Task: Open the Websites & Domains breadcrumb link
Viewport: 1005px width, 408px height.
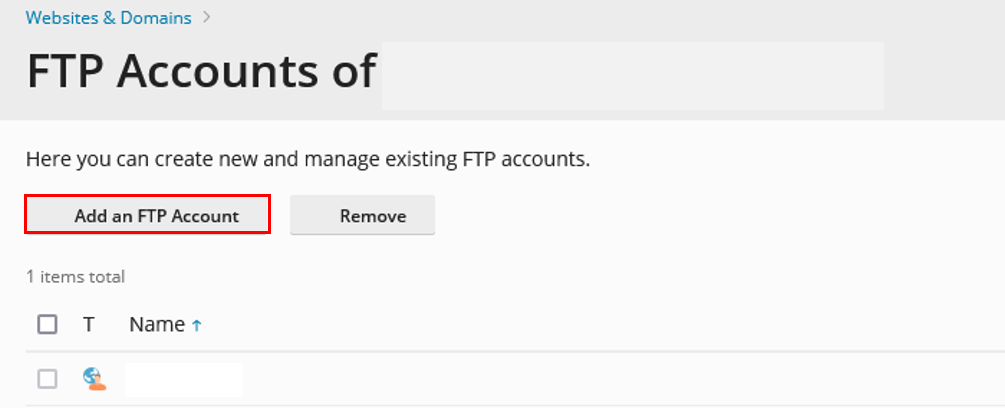Action: [108, 17]
